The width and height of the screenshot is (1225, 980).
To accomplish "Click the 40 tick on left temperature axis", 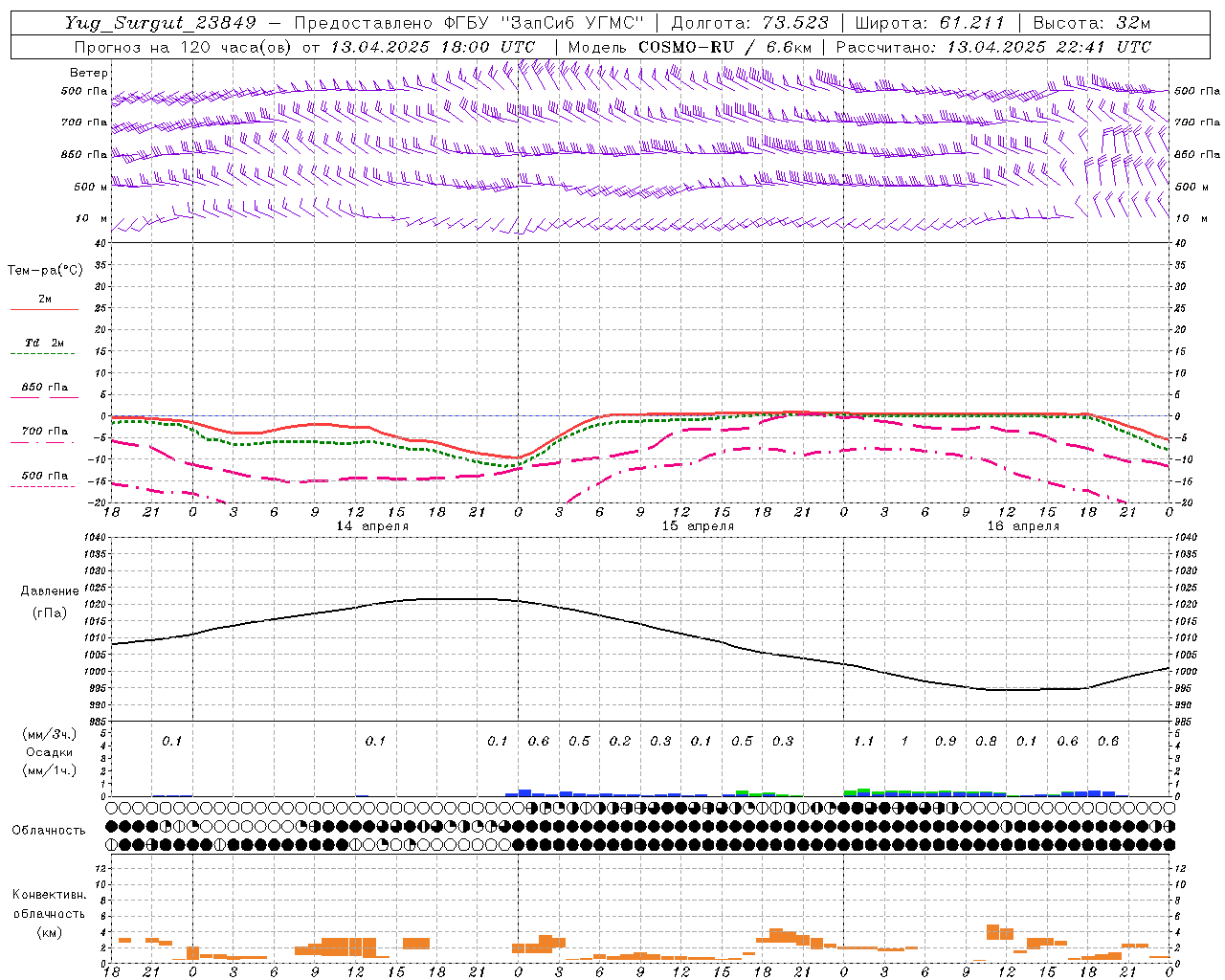I will click(x=100, y=243).
